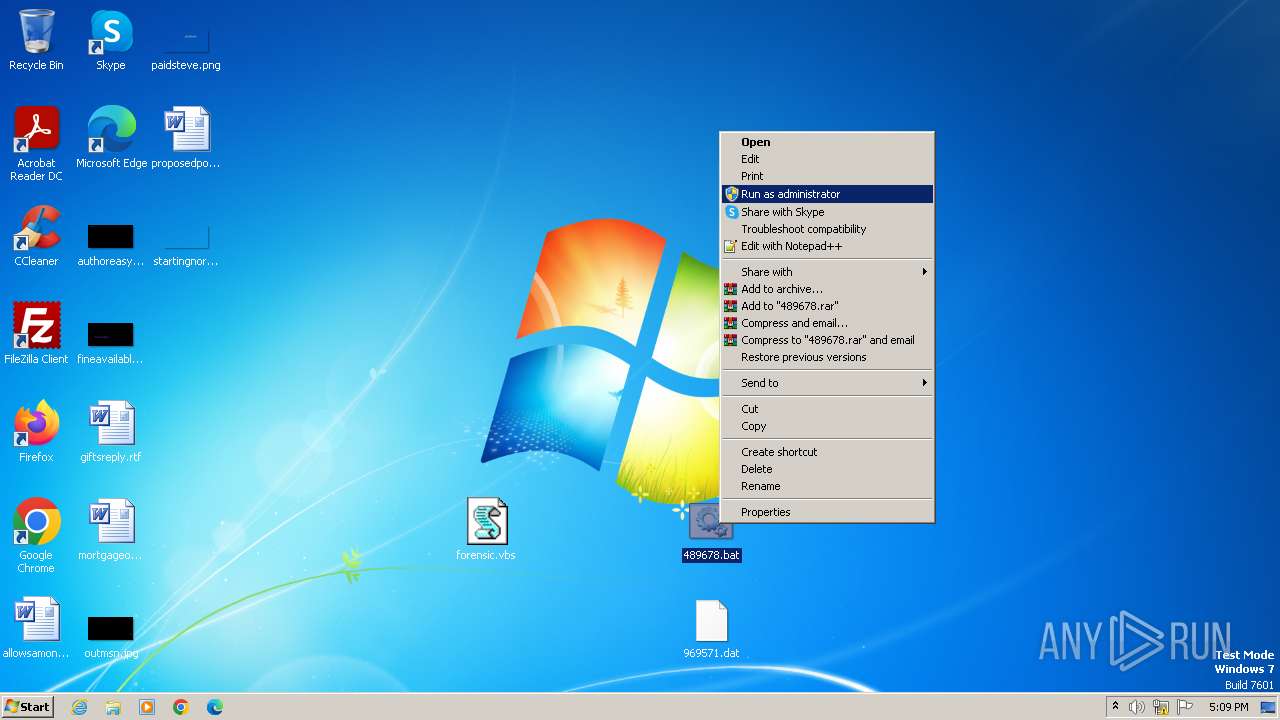This screenshot has height=720, width=1280.
Task: Choose Compress and email...
Action: [x=827, y=323]
